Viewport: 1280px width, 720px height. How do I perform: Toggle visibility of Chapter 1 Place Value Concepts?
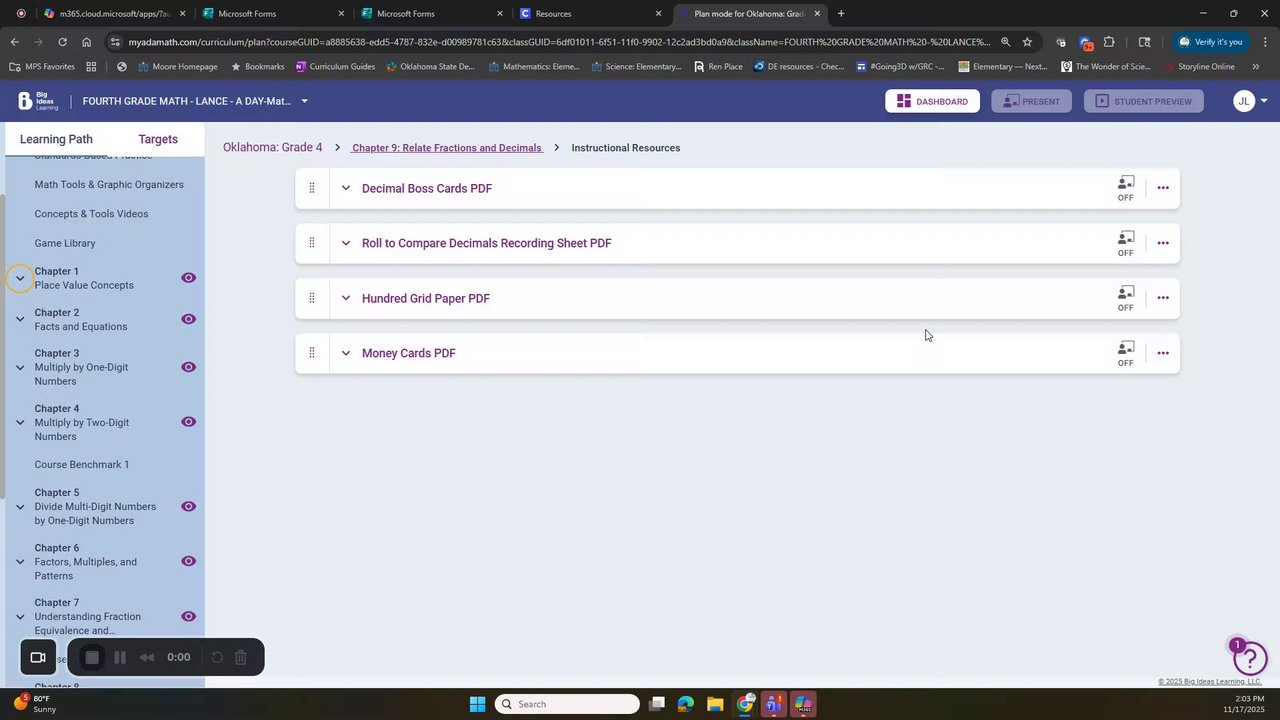[x=188, y=278]
